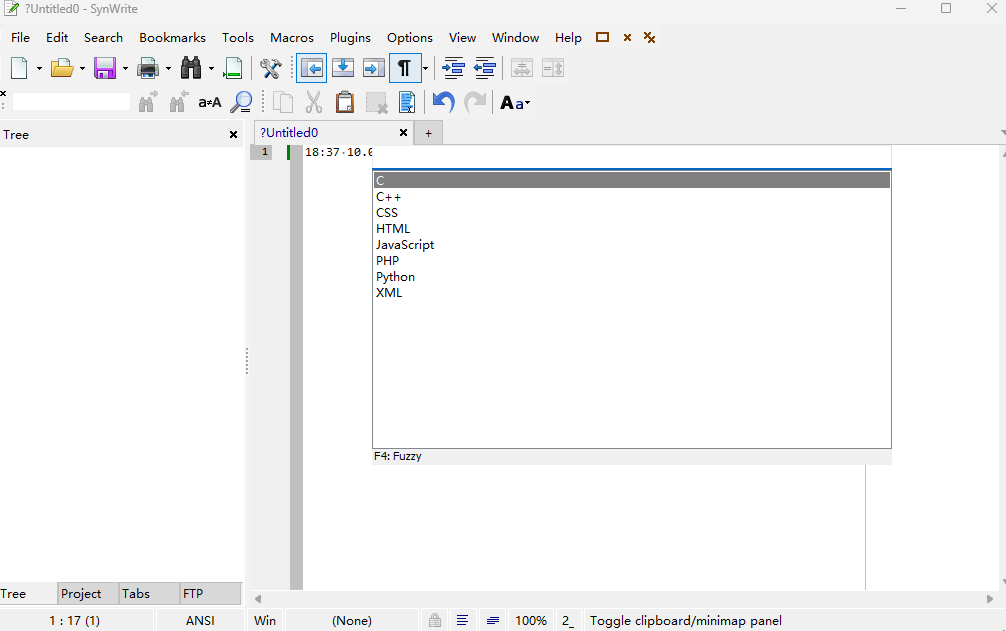Unindent the selection with the outdent icon
Image resolution: width=1006 pixels, height=631 pixels.
484,68
